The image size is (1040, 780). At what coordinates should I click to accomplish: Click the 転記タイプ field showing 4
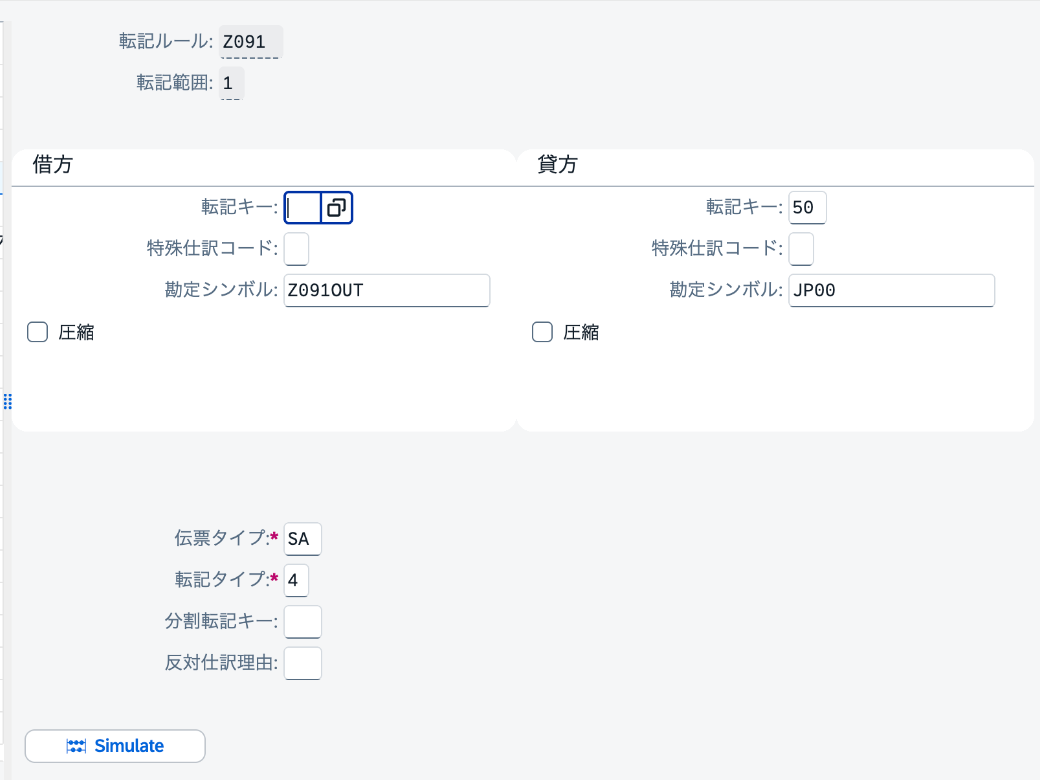pos(296,580)
